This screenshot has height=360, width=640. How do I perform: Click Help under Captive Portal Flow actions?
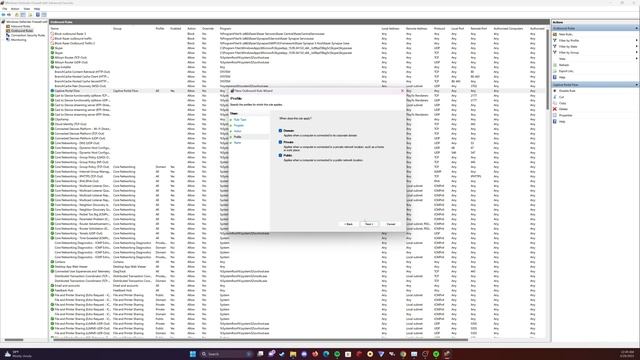click(x=562, y=121)
